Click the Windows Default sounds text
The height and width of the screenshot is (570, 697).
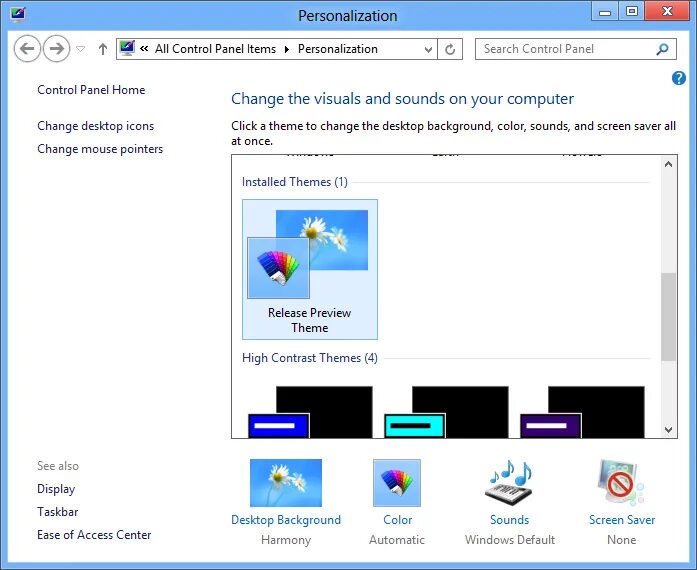510,540
